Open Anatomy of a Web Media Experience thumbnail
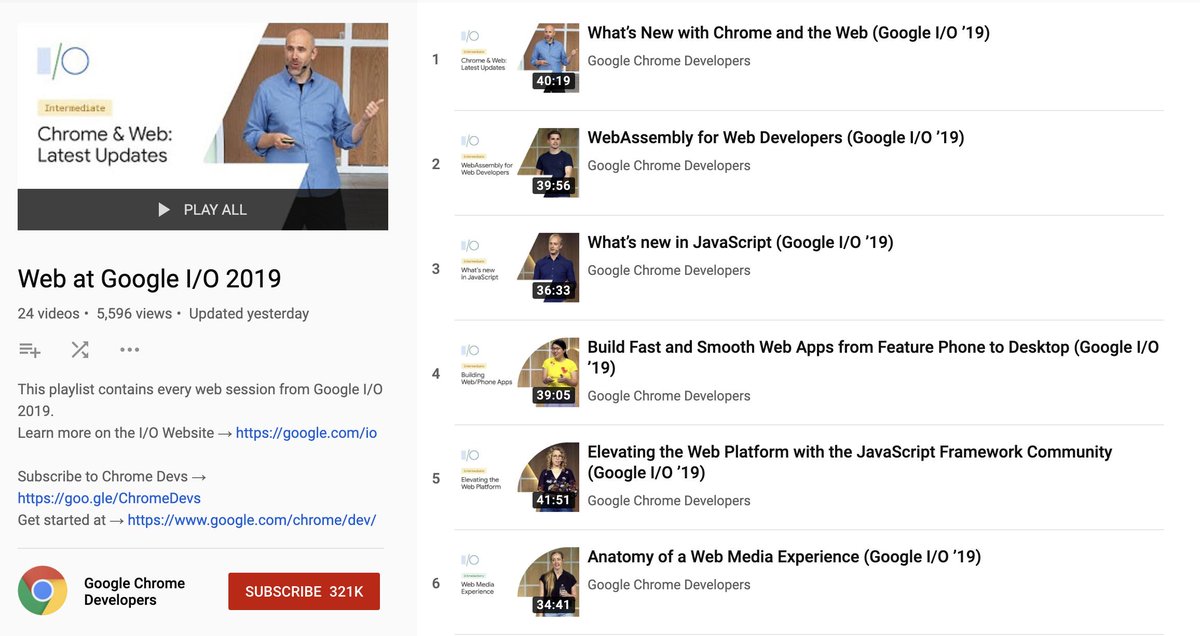Screen dimensions: 1200x636 tap(517, 583)
